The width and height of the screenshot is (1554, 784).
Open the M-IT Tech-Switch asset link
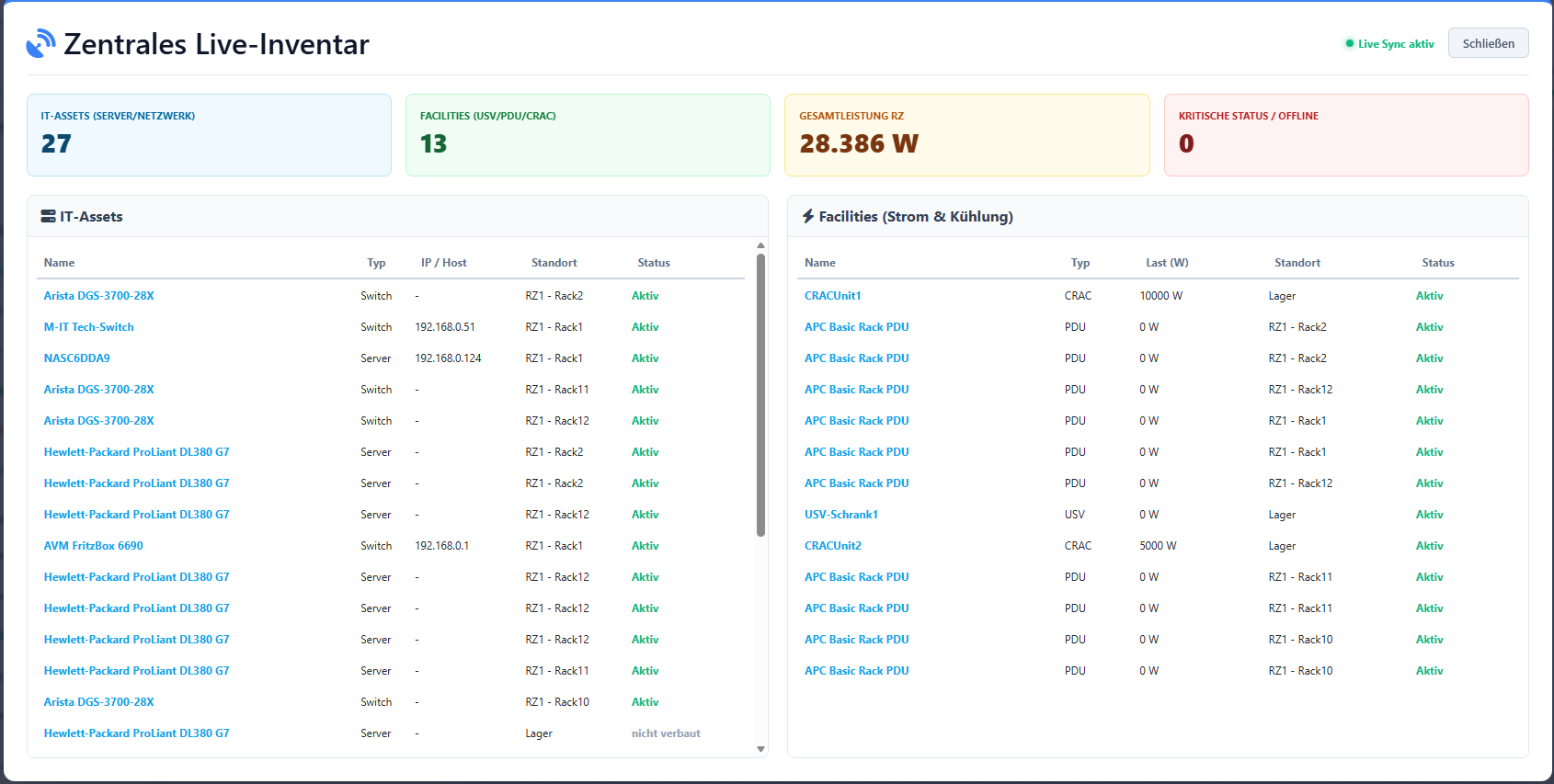coord(89,327)
